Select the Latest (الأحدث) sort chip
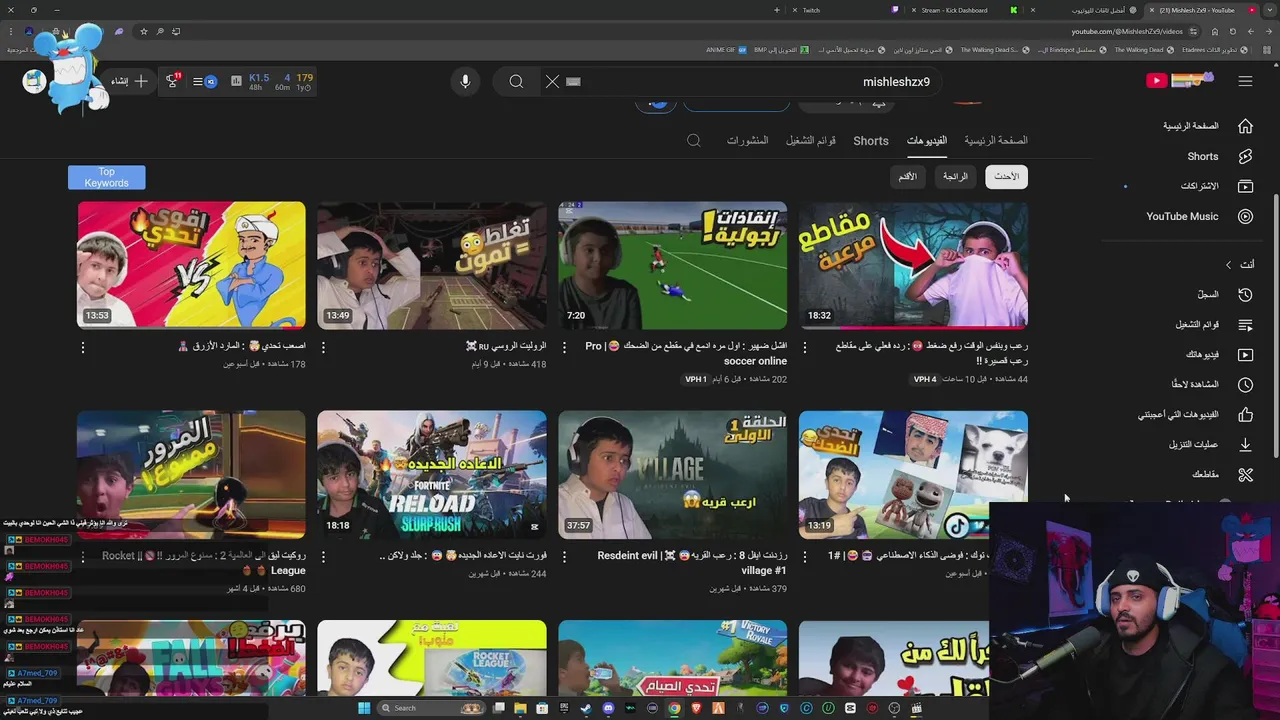The height and width of the screenshot is (720, 1280). (x=1006, y=177)
